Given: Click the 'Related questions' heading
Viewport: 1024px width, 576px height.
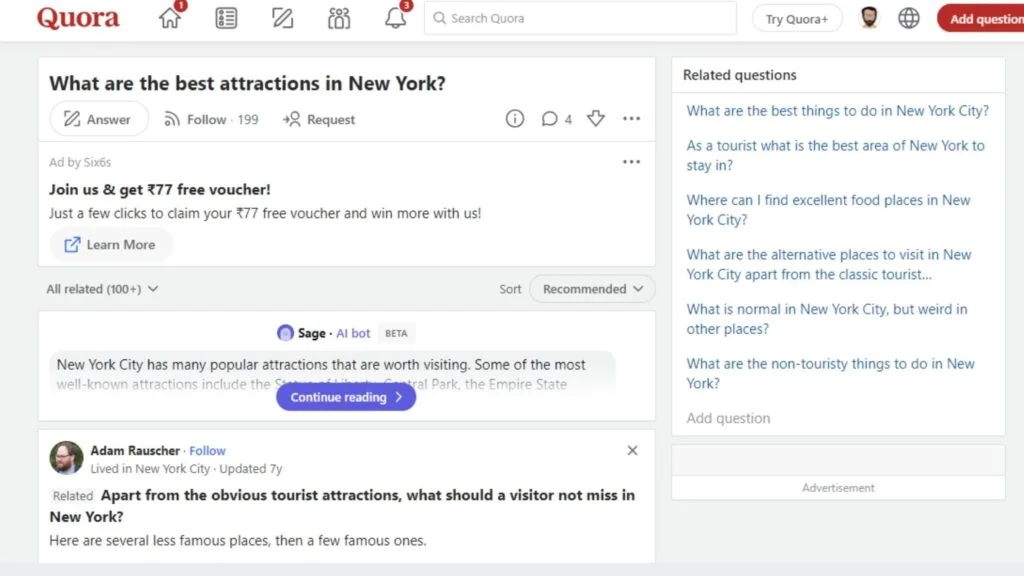Looking at the screenshot, I should 740,75.
